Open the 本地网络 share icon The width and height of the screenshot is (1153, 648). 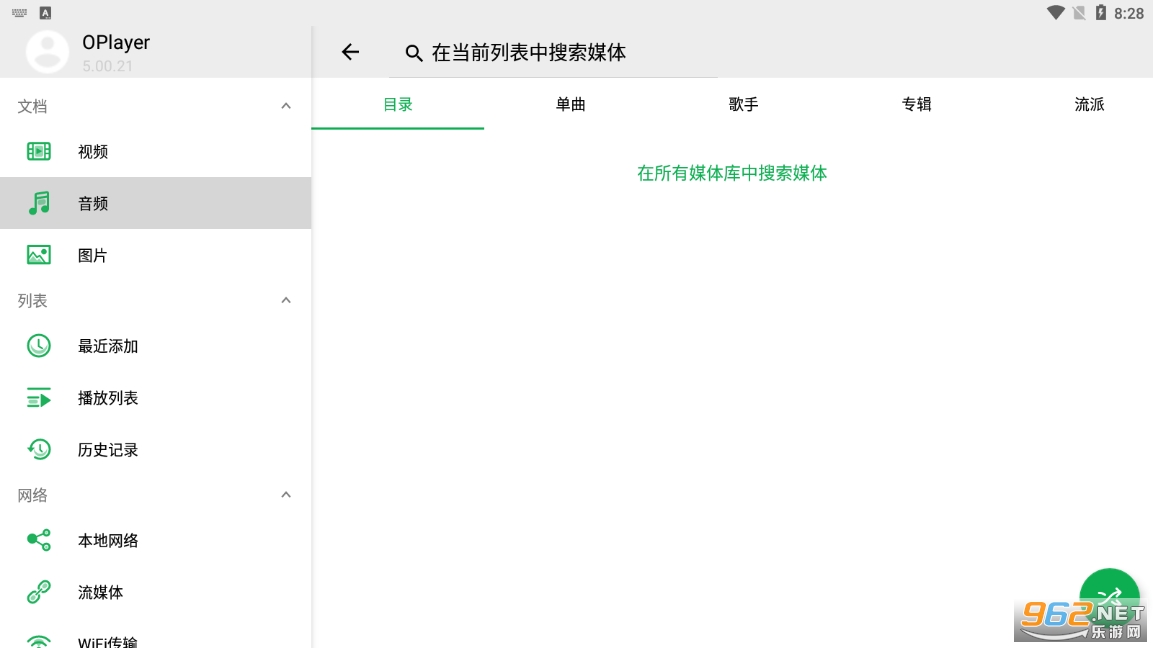point(38,540)
